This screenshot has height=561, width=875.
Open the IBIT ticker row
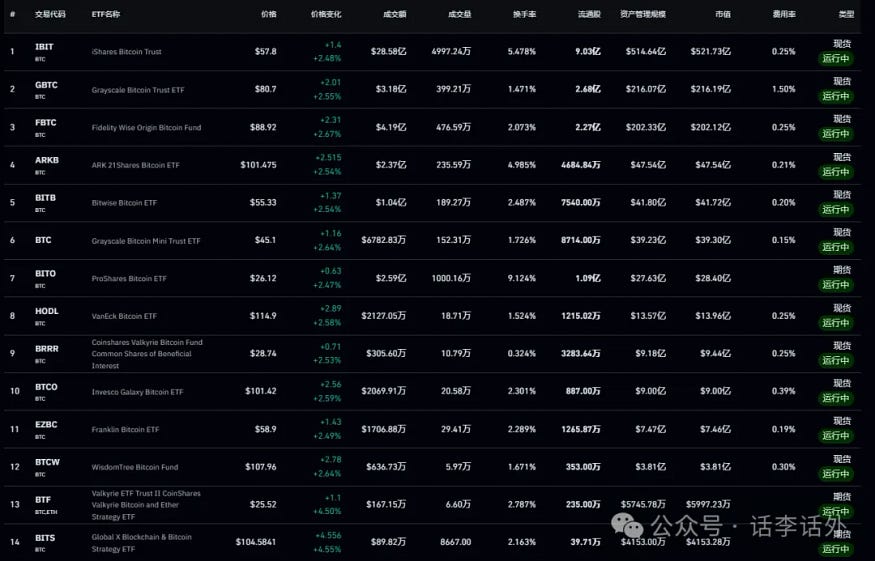click(x=432, y=51)
